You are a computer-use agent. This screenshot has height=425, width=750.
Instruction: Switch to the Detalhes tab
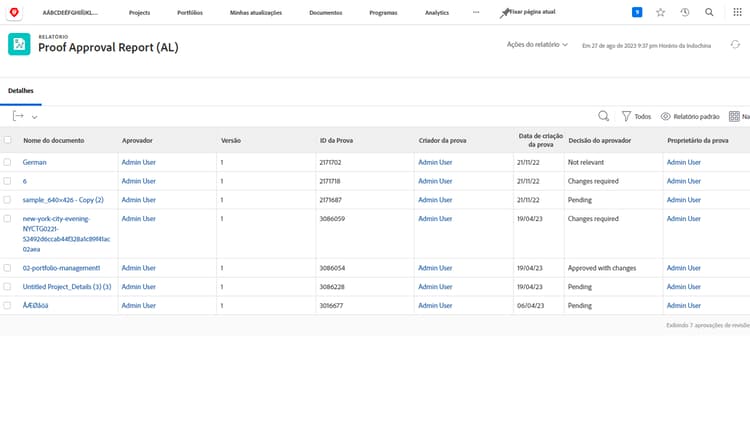21,90
